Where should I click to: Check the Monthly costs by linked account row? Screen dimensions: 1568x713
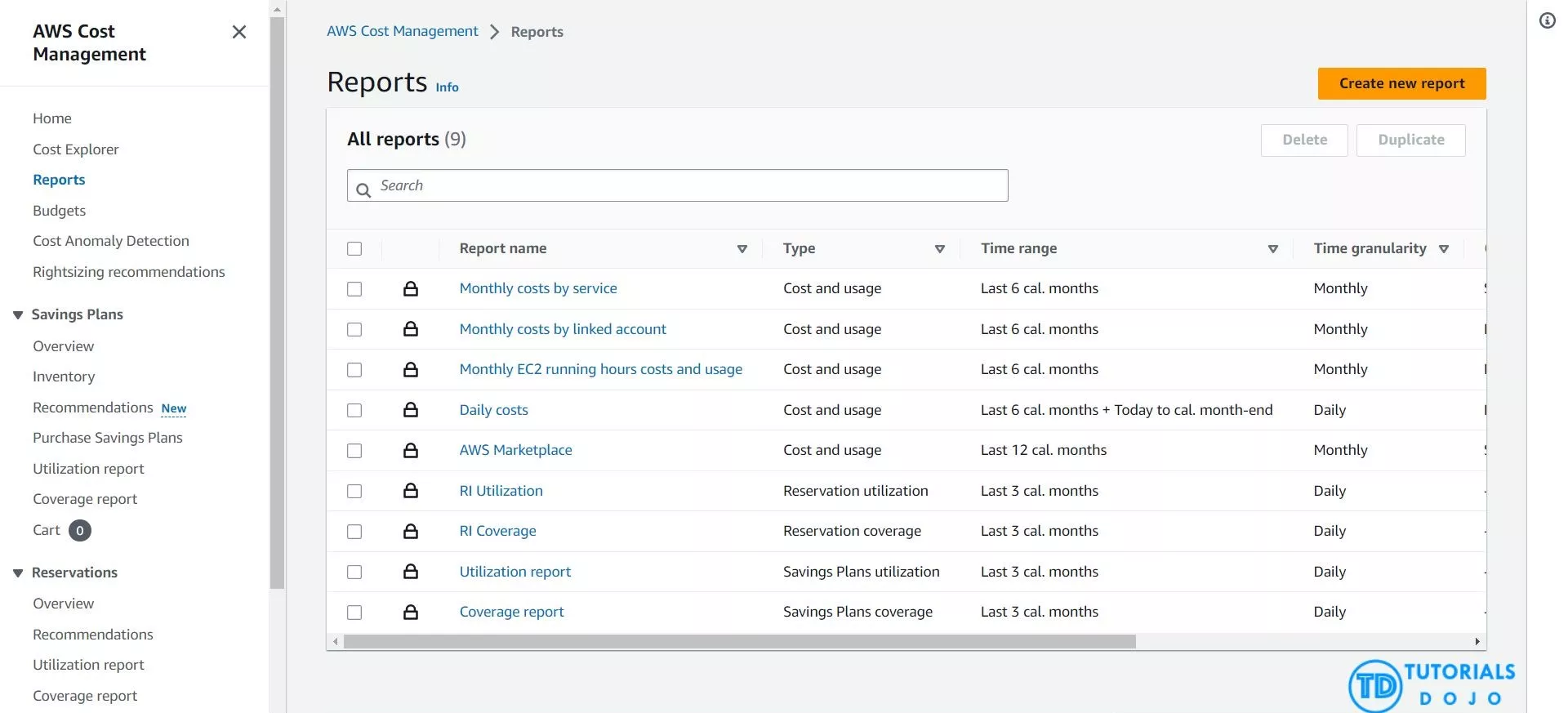click(354, 329)
